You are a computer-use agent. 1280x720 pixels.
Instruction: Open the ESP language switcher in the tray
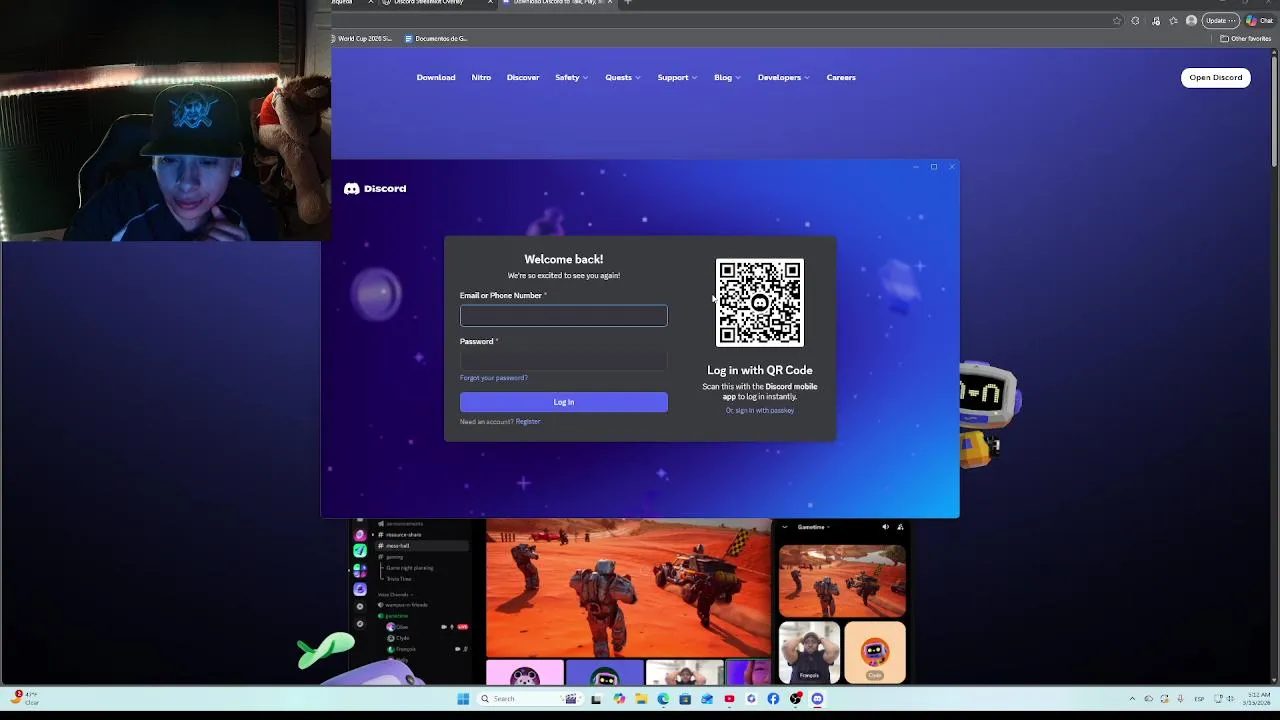(x=1200, y=699)
